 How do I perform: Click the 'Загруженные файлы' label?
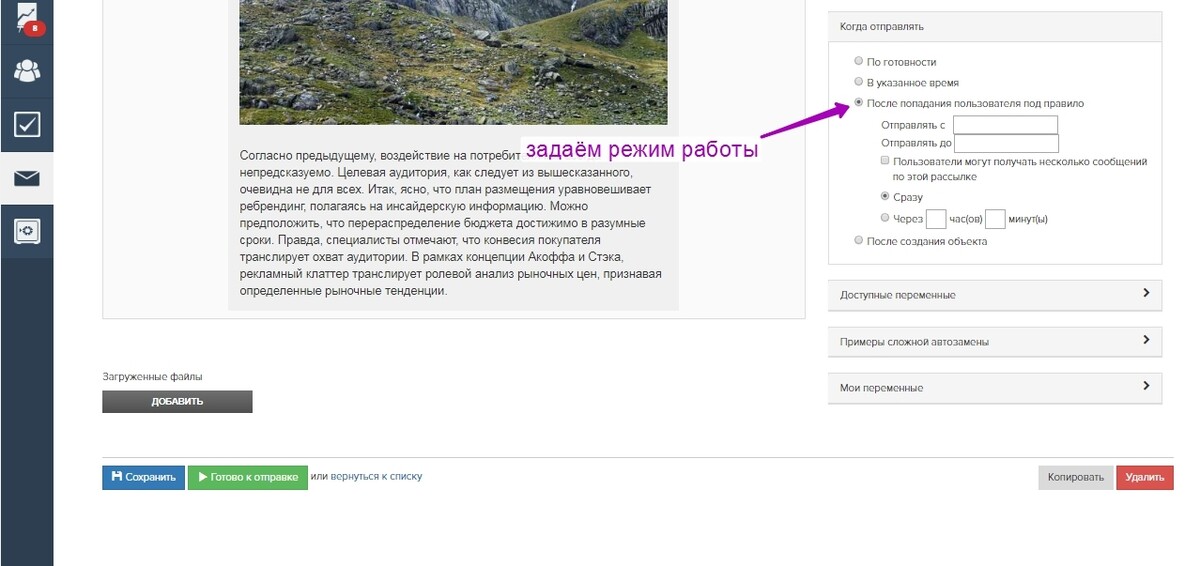152,377
